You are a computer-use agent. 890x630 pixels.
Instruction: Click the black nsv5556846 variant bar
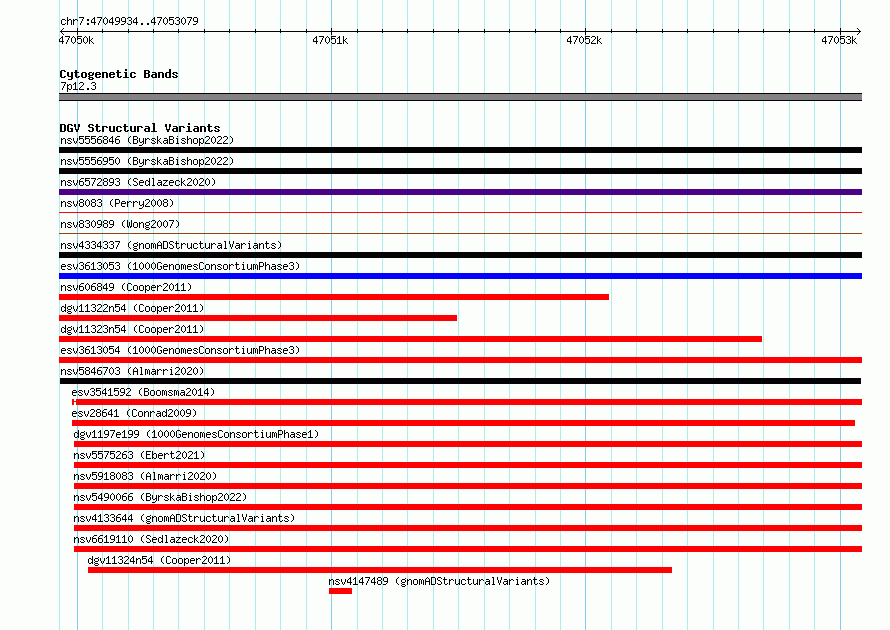point(460,150)
